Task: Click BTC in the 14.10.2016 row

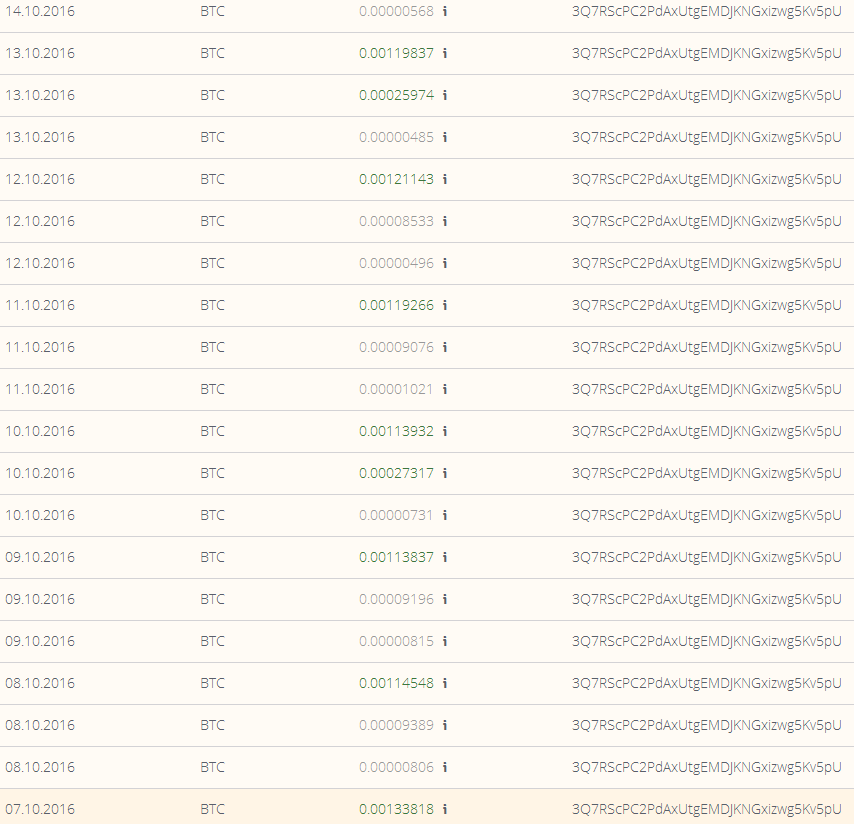Action: (x=212, y=11)
